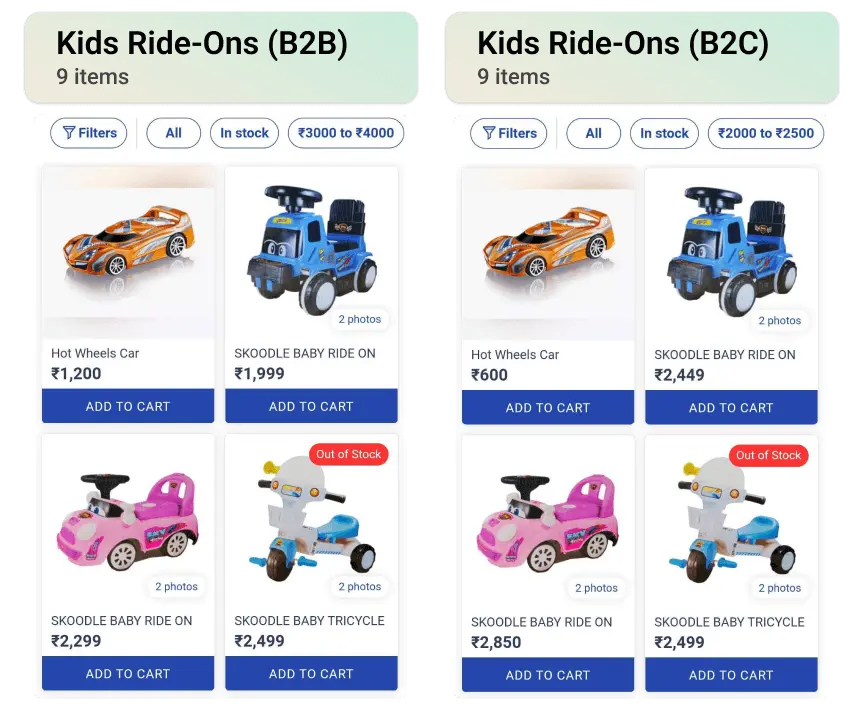The width and height of the screenshot is (864, 711).
Task: Open the Kids Ride-Ons (B2C) header
Action: 641,57
